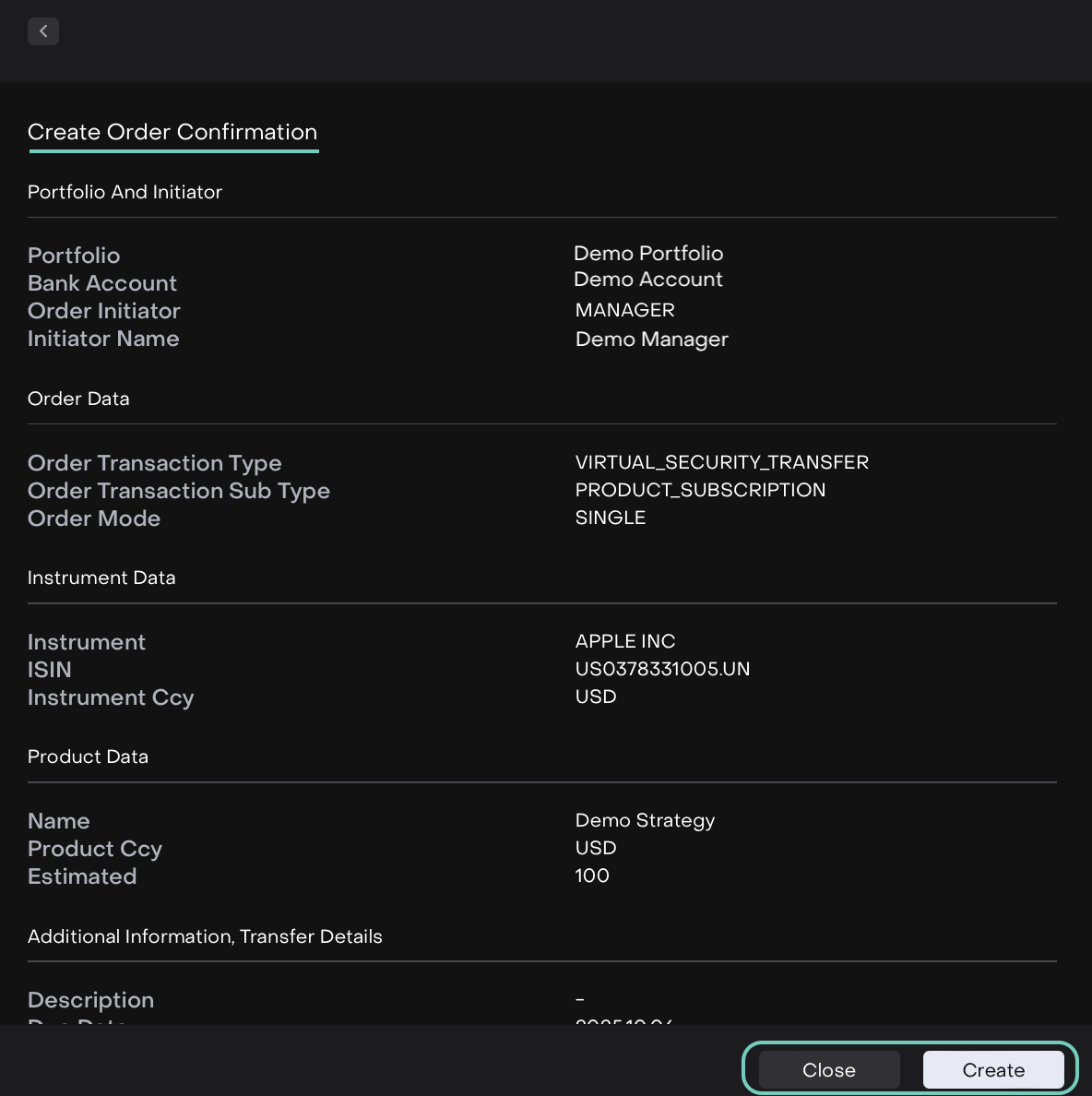Viewport: 1092px width, 1096px height.
Task: Click the Instrument Data section header
Action: [101, 578]
